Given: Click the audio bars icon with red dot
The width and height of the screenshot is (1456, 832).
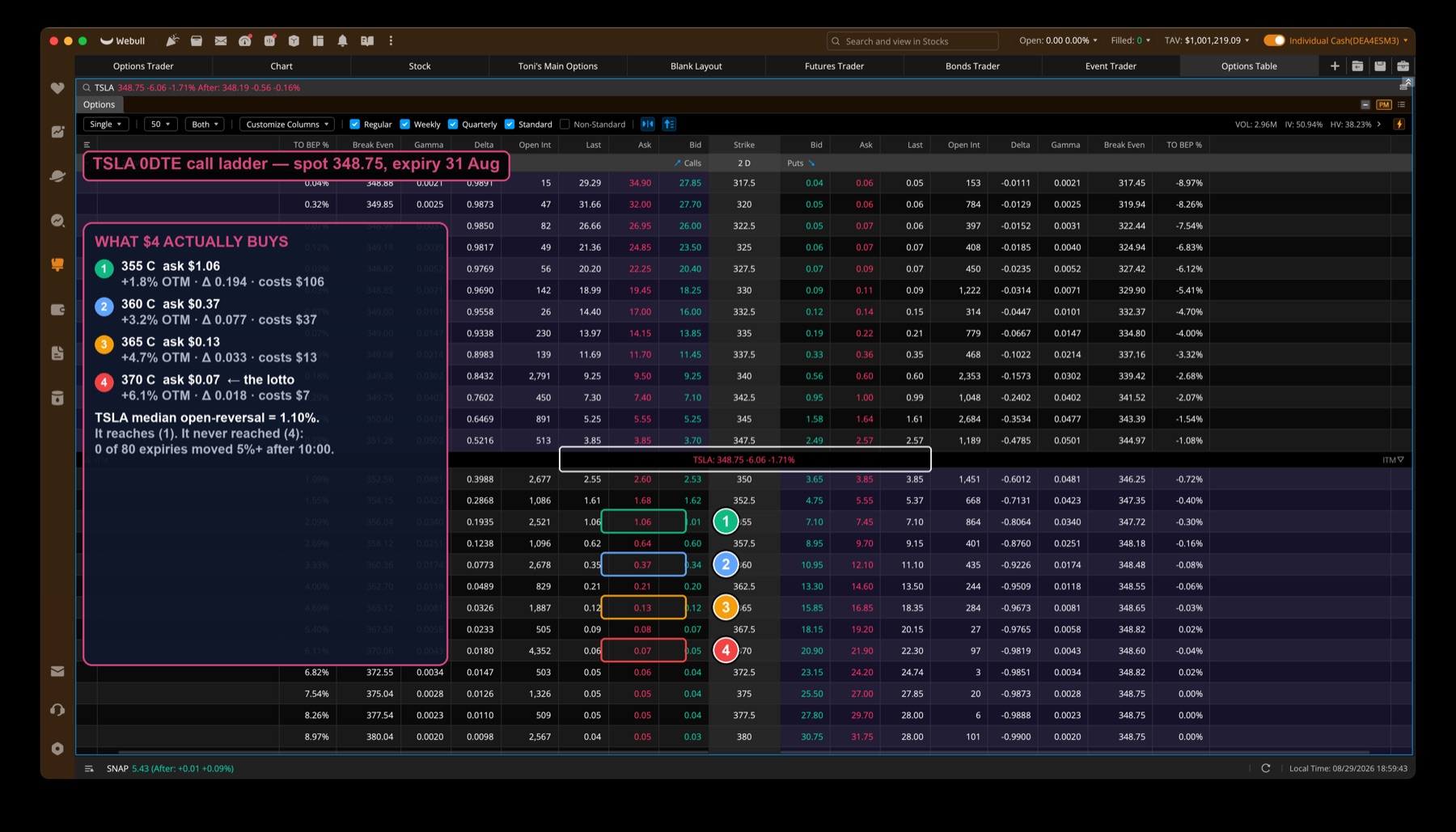Looking at the screenshot, I should [x=270, y=40].
